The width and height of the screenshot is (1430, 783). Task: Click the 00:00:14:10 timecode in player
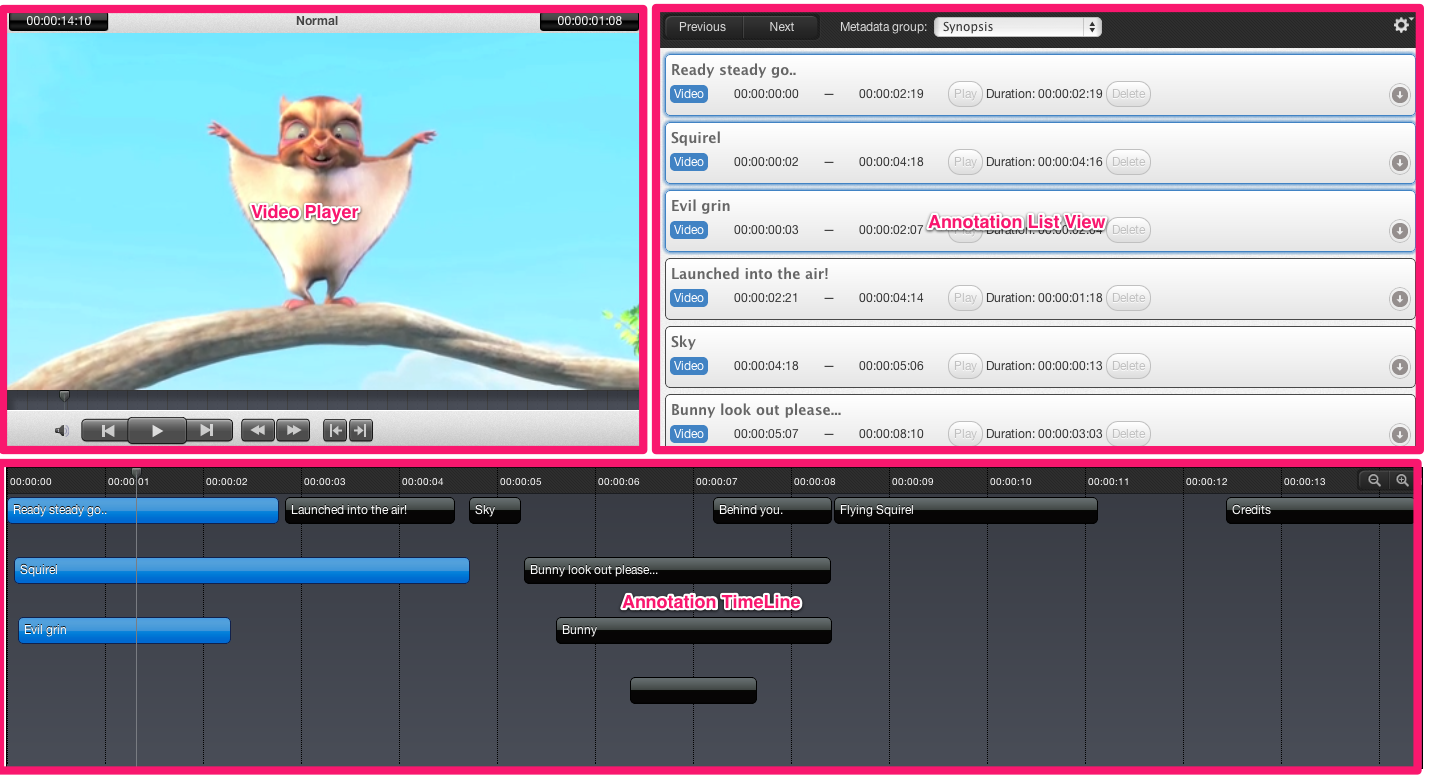59,21
